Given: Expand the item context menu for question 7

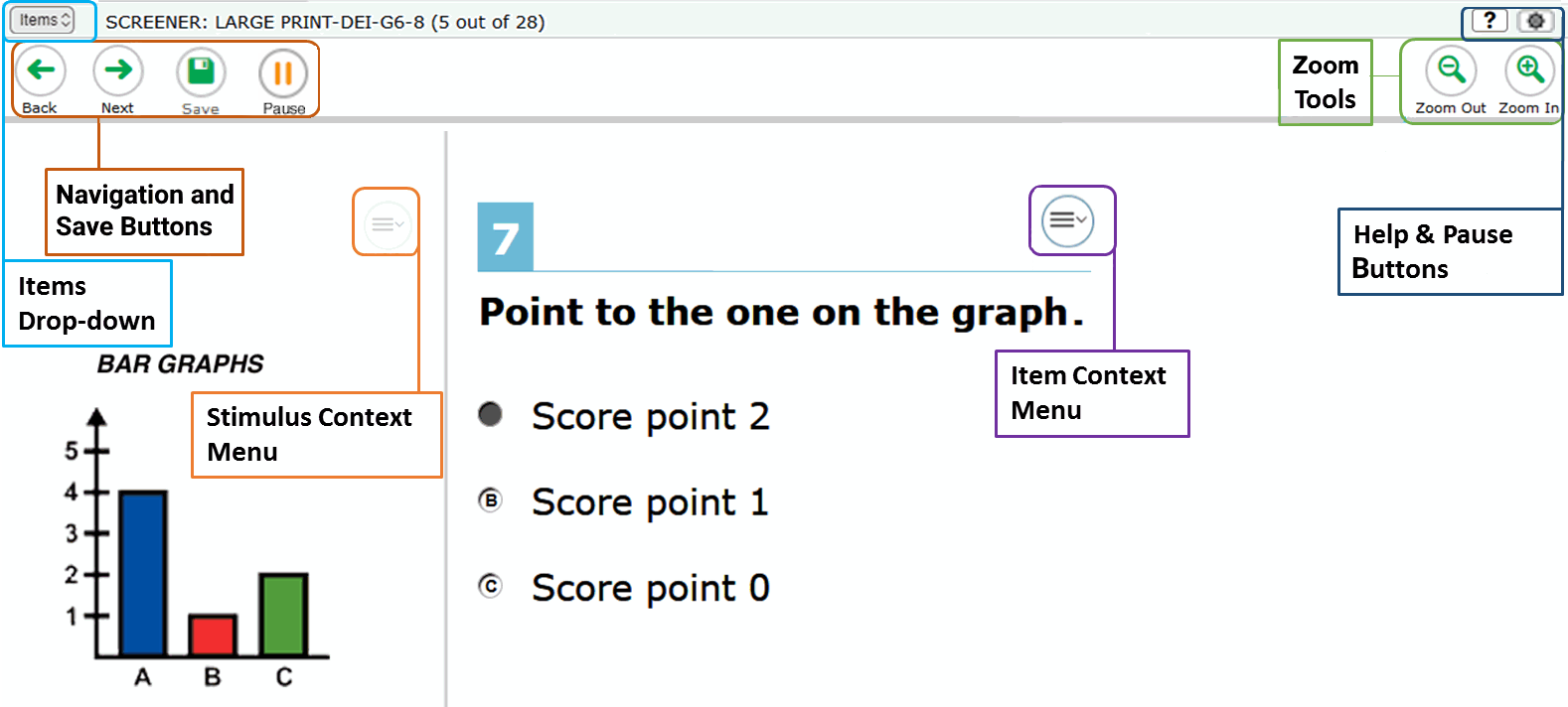Looking at the screenshot, I should [1068, 219].
